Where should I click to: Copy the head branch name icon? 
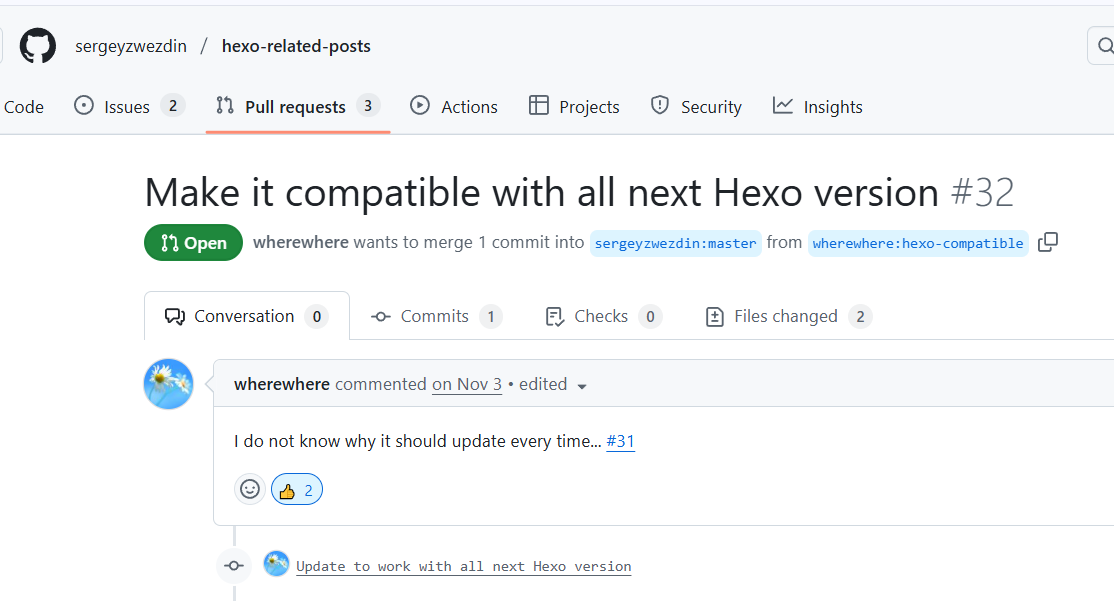pyautogui.click(x=1048, y=243)
